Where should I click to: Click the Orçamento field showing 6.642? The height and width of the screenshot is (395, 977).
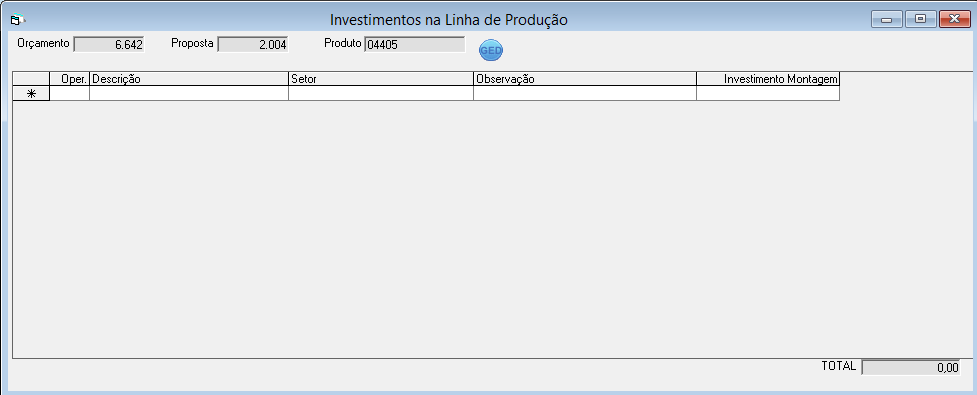click(x=109, y=44)
